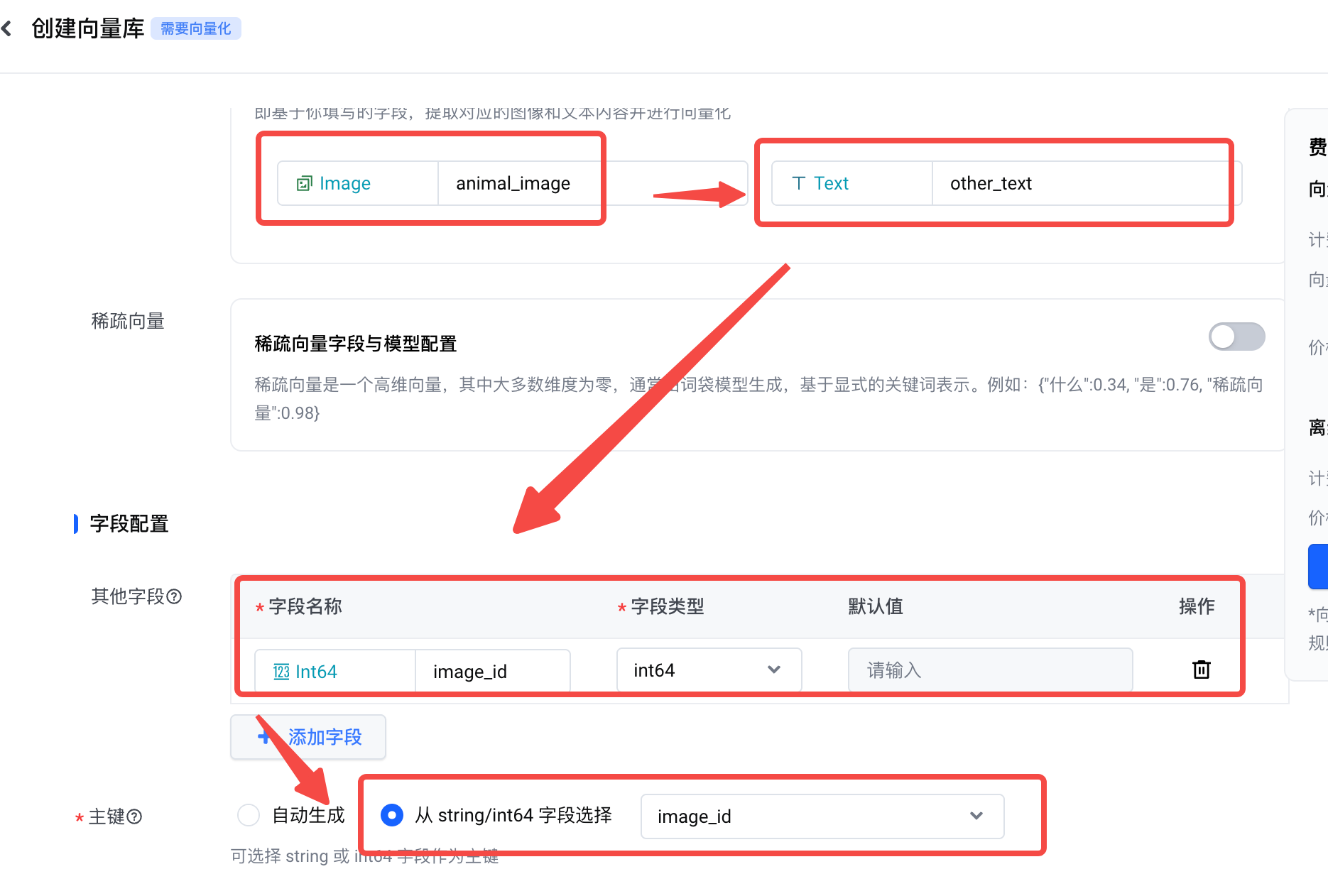Click the 字段配置 section heading
The width and height of the screenshot is (1328, 896).
pos(129,524)
